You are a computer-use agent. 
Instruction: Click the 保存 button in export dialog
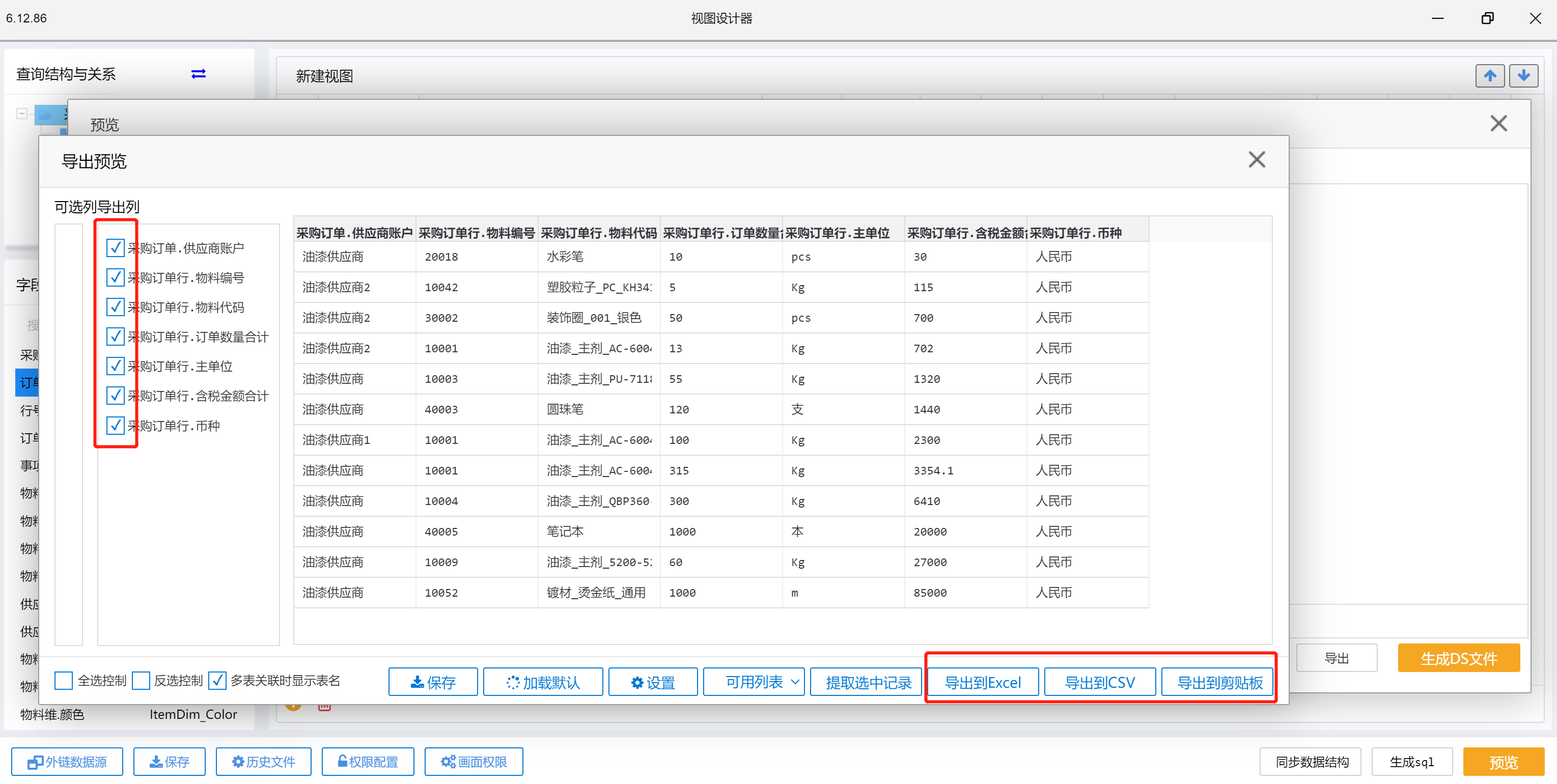tap(433, 683)
